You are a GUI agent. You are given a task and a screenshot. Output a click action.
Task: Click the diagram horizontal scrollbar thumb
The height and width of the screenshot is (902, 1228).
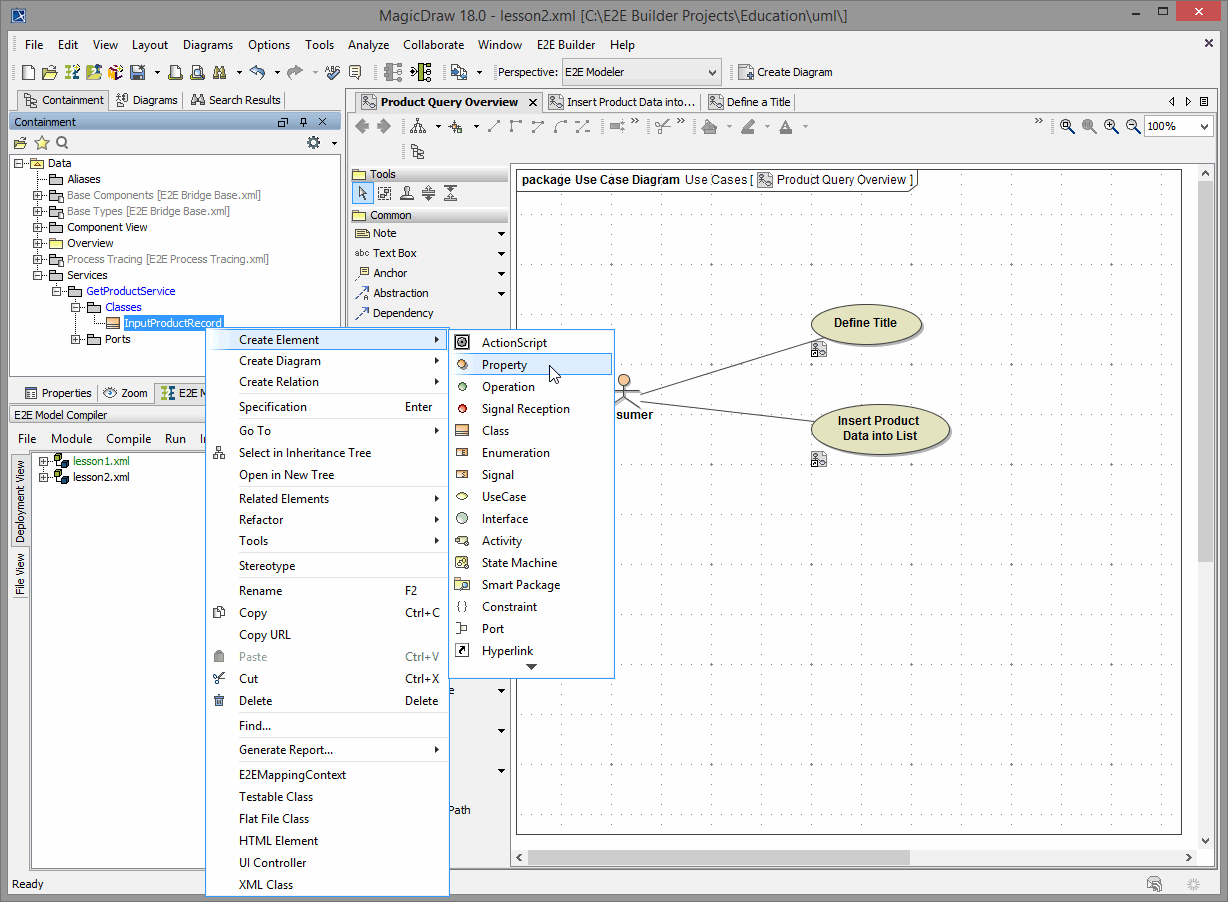[x=719, y=857]
